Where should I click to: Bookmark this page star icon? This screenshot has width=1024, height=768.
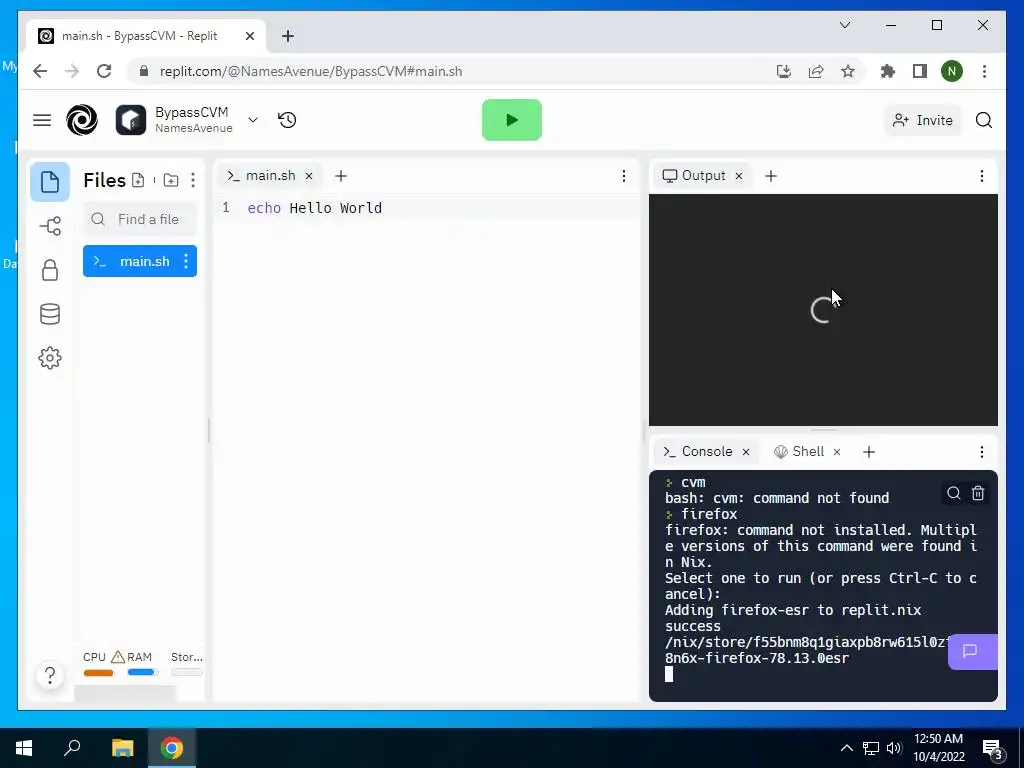pyautogui.click(x=848, y=71)
